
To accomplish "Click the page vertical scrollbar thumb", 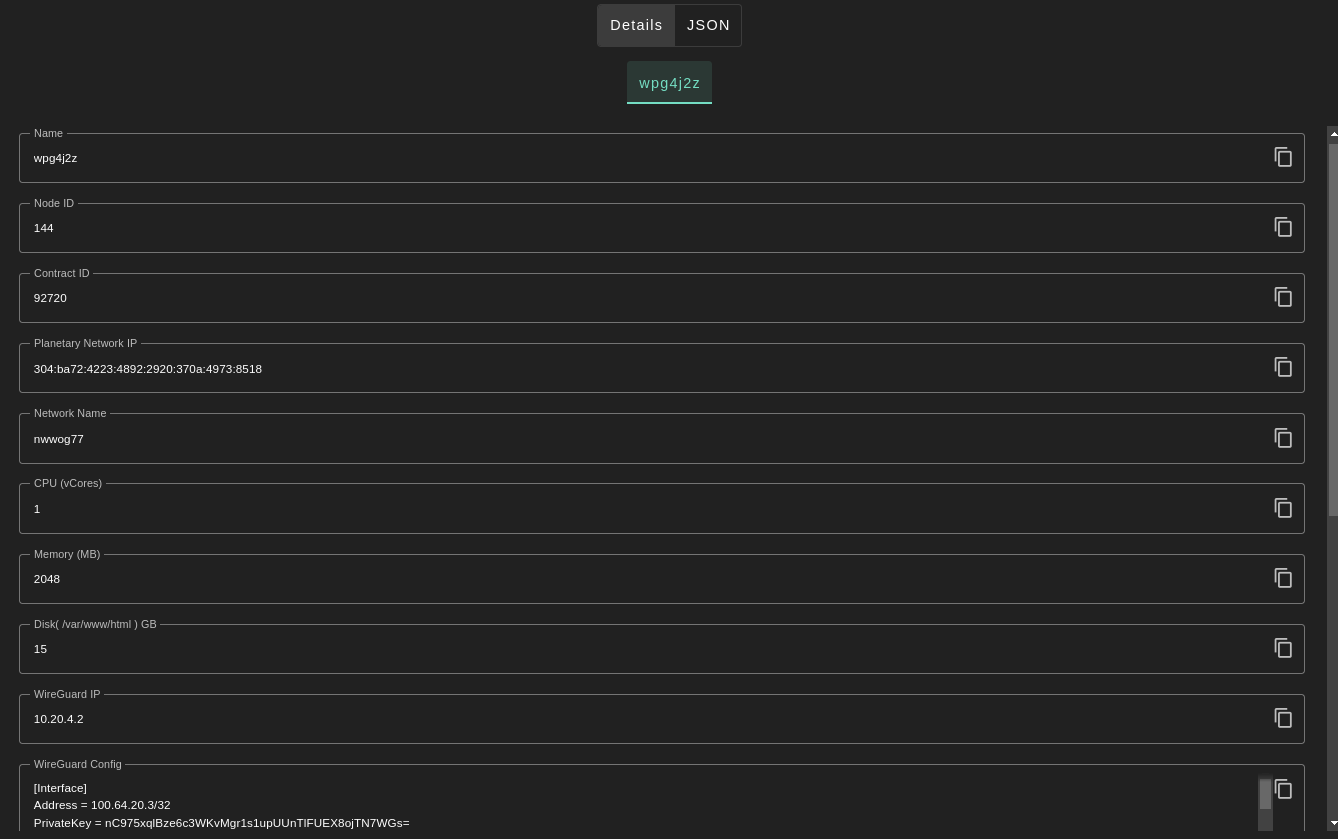I will [1332, 330].
